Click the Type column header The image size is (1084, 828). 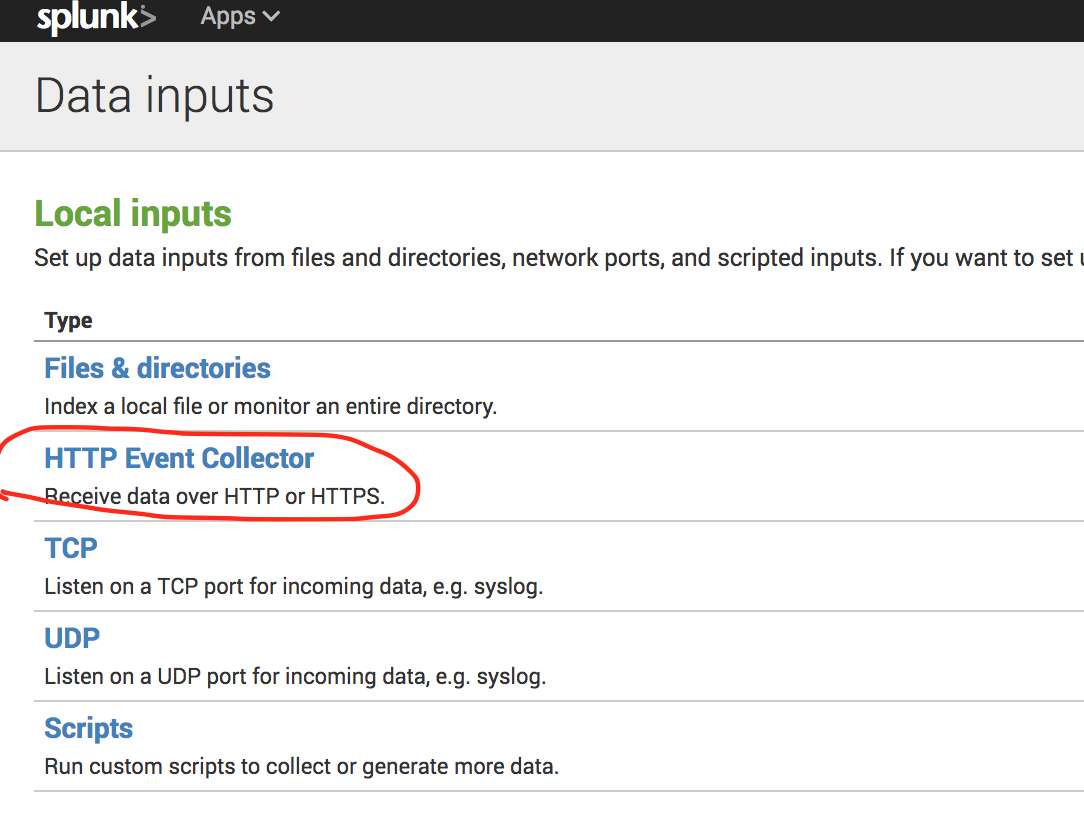pos(68,321)
